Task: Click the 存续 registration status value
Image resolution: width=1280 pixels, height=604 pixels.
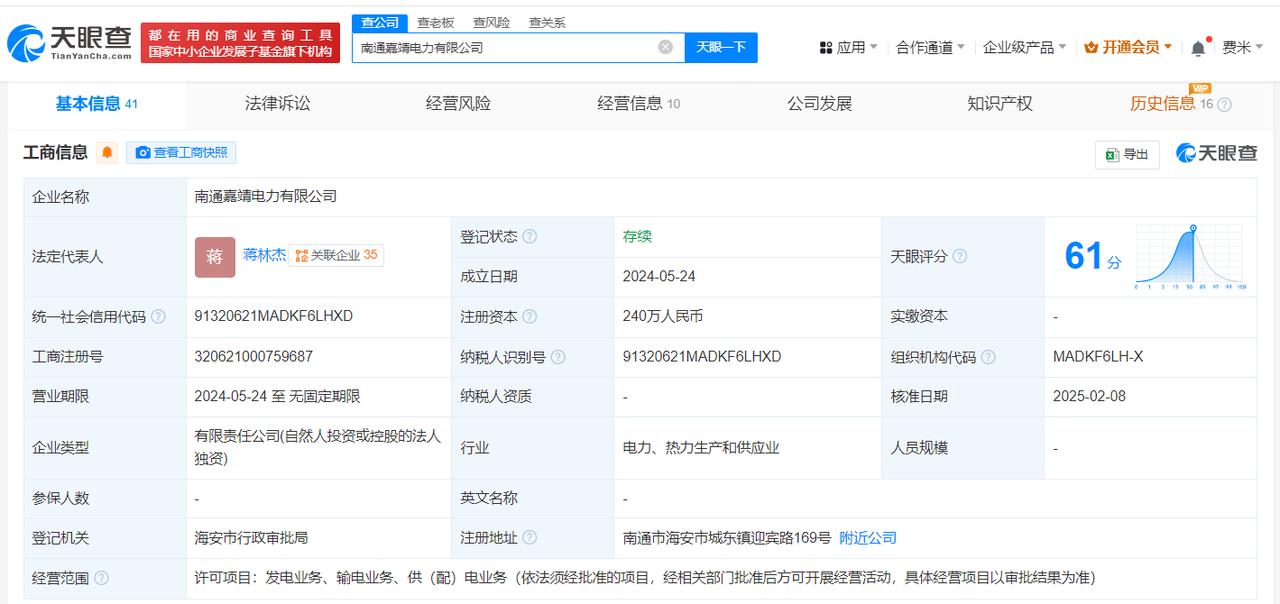Action: 637,236
